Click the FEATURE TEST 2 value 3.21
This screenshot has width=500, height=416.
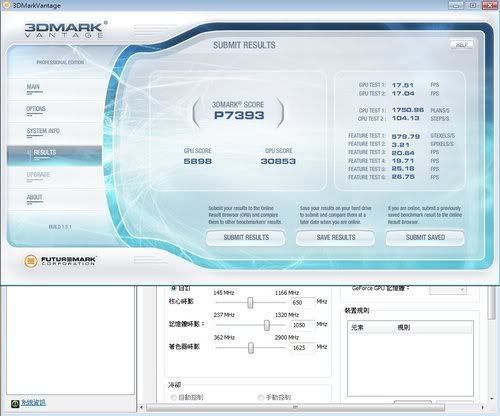click(400, 145)
